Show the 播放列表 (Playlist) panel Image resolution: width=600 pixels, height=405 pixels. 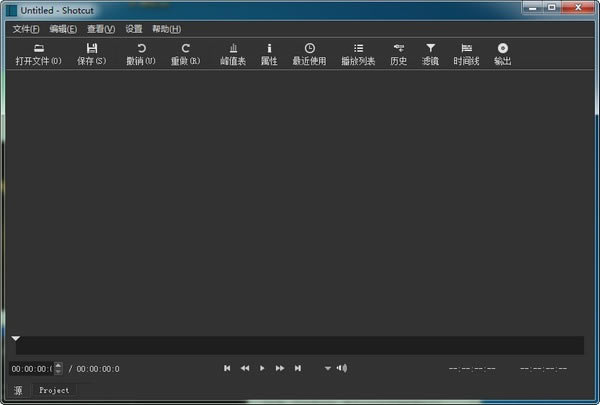(x=358, y=54)
